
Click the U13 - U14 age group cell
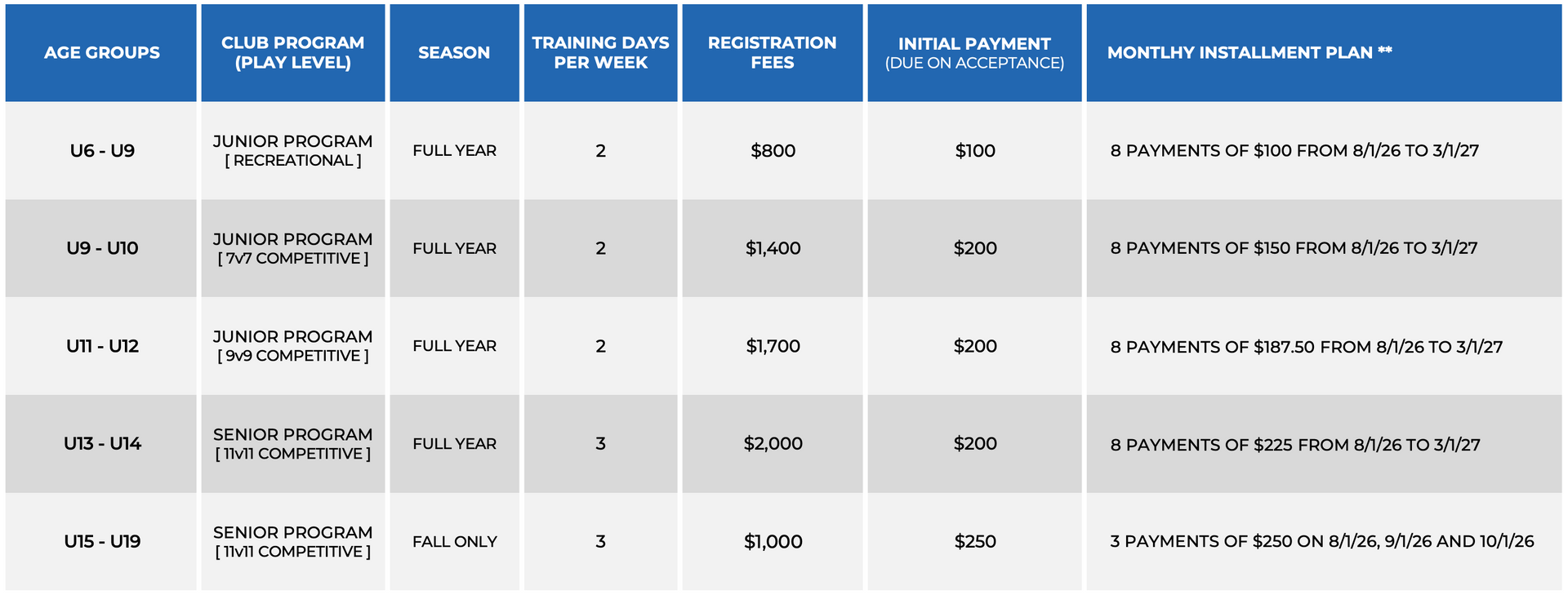[x=101, y=444]
